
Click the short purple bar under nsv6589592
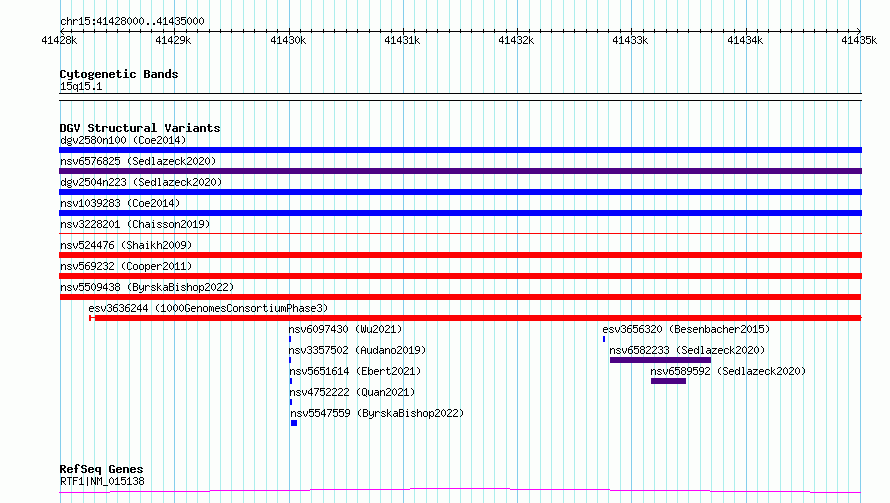click(669, 381)
